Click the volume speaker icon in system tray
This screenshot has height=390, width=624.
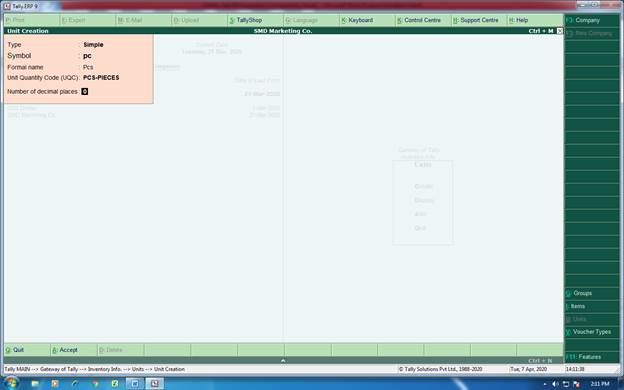(555, 384)
